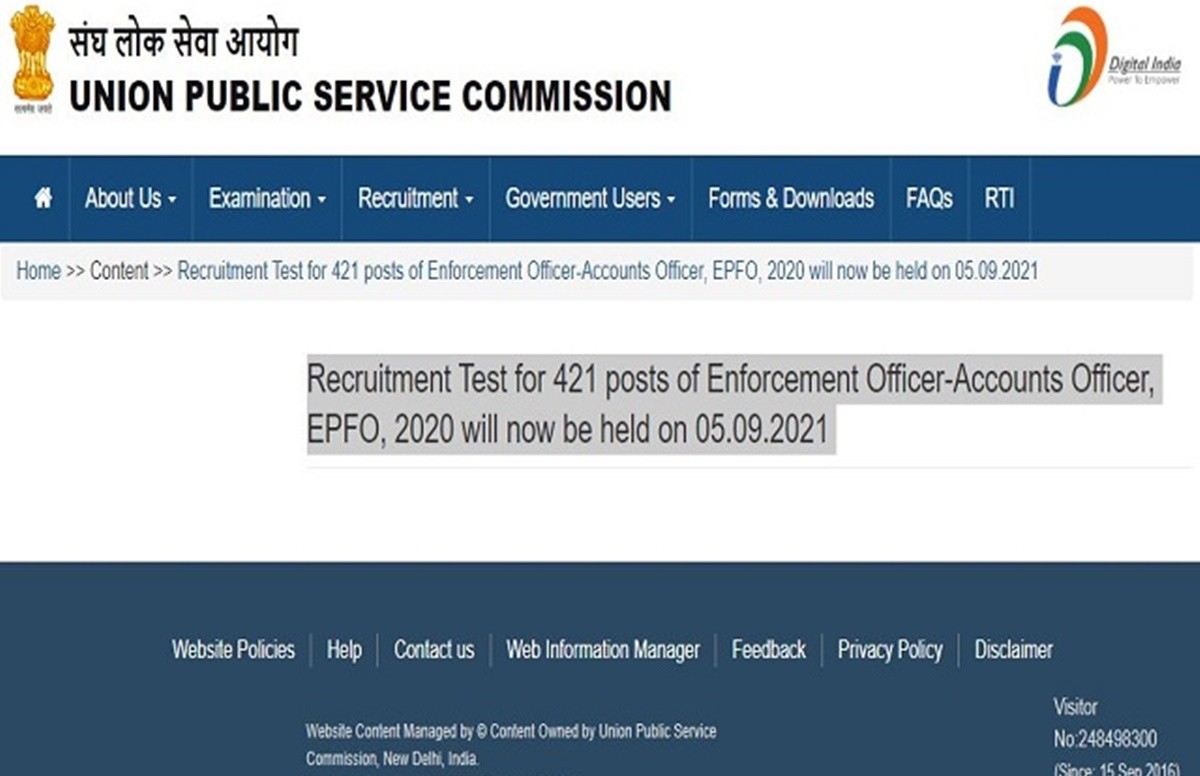Screen dimensions: 1200x776
Task: Click the highlighted Recruitment Test headline
Action: (x=730, y=404)
